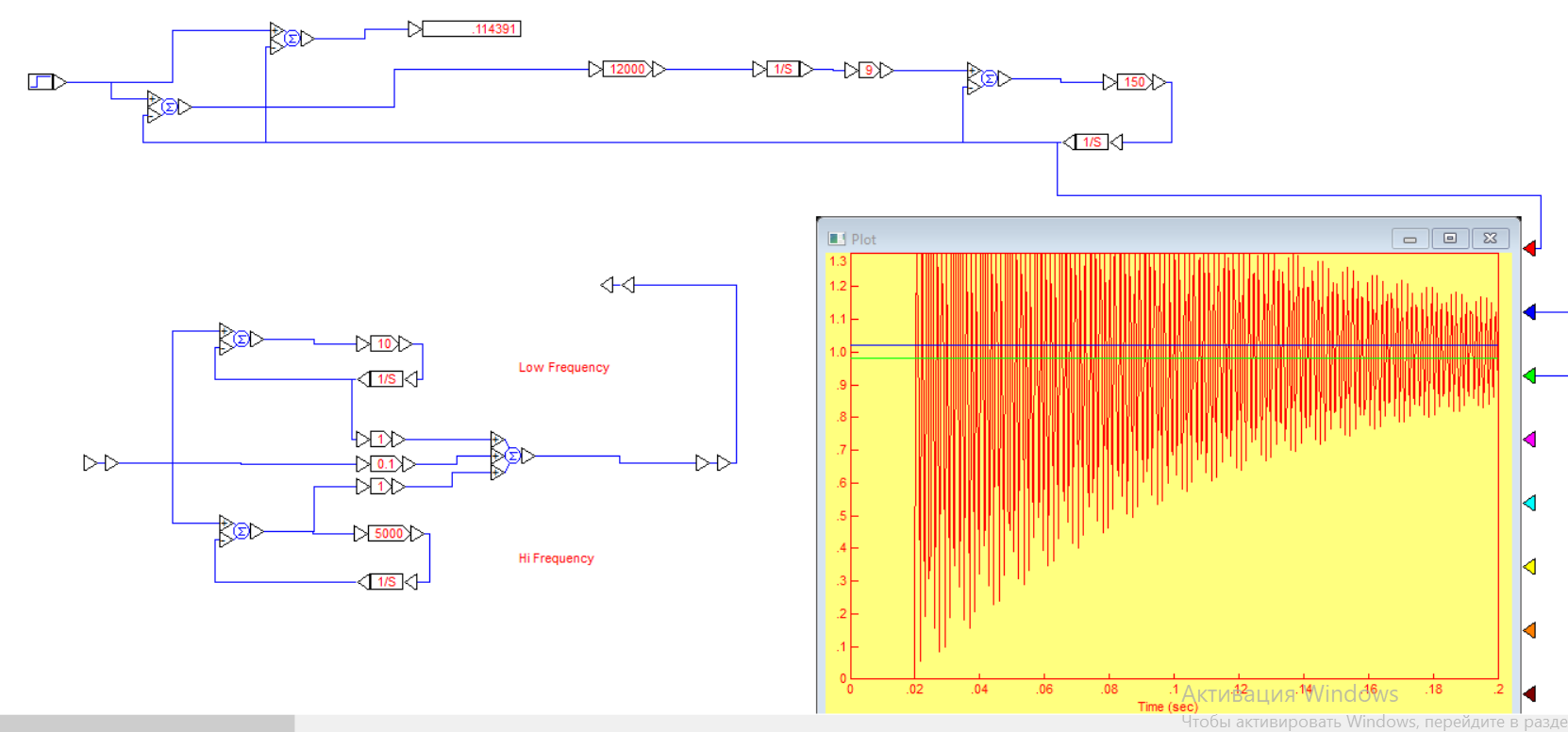Select the green plot input connector
This screenshot has width=1568, height=732.
click(x=1530, y=375)
